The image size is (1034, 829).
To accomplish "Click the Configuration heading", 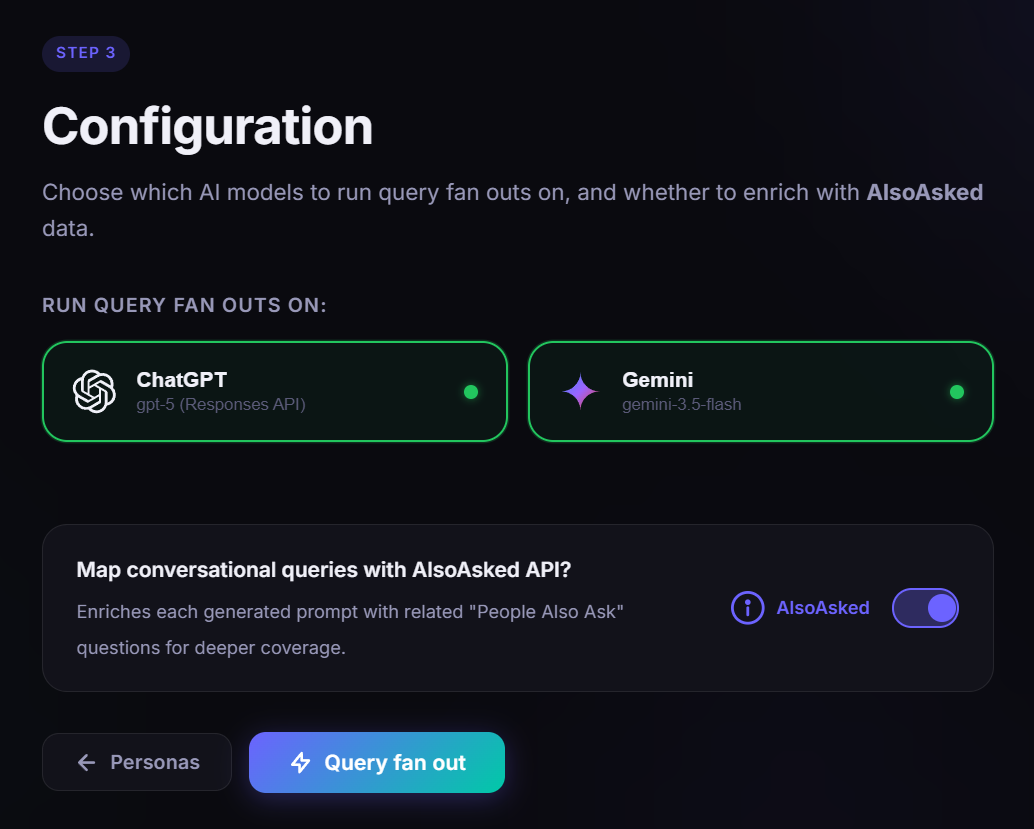I will pyautogui.click(x=208, y=127).
